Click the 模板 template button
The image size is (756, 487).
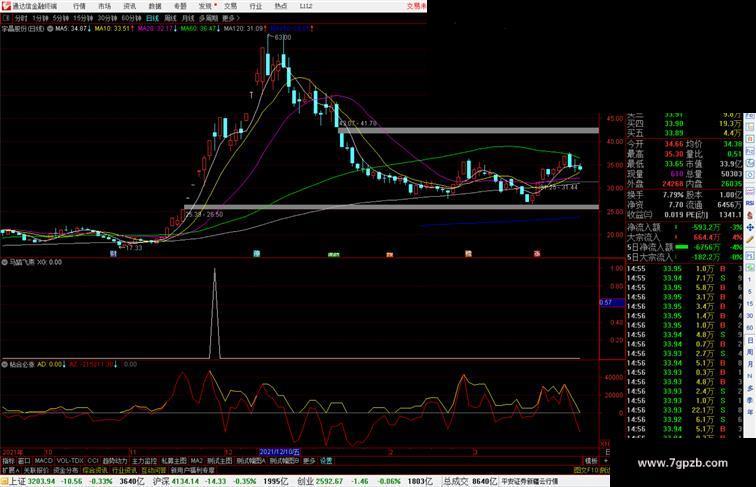(591, 461)
